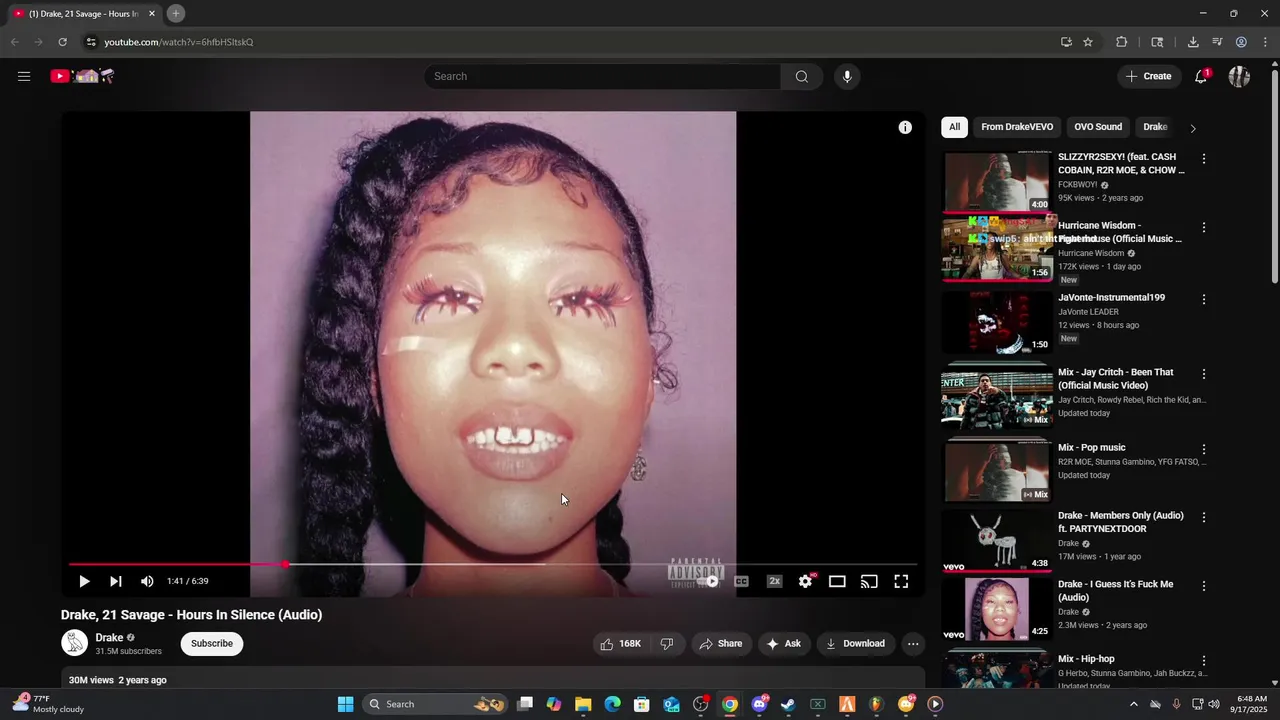Screen dimensions: 1280x720
Task: Open Chrome media controls icon
Action: coord(1217,42)
